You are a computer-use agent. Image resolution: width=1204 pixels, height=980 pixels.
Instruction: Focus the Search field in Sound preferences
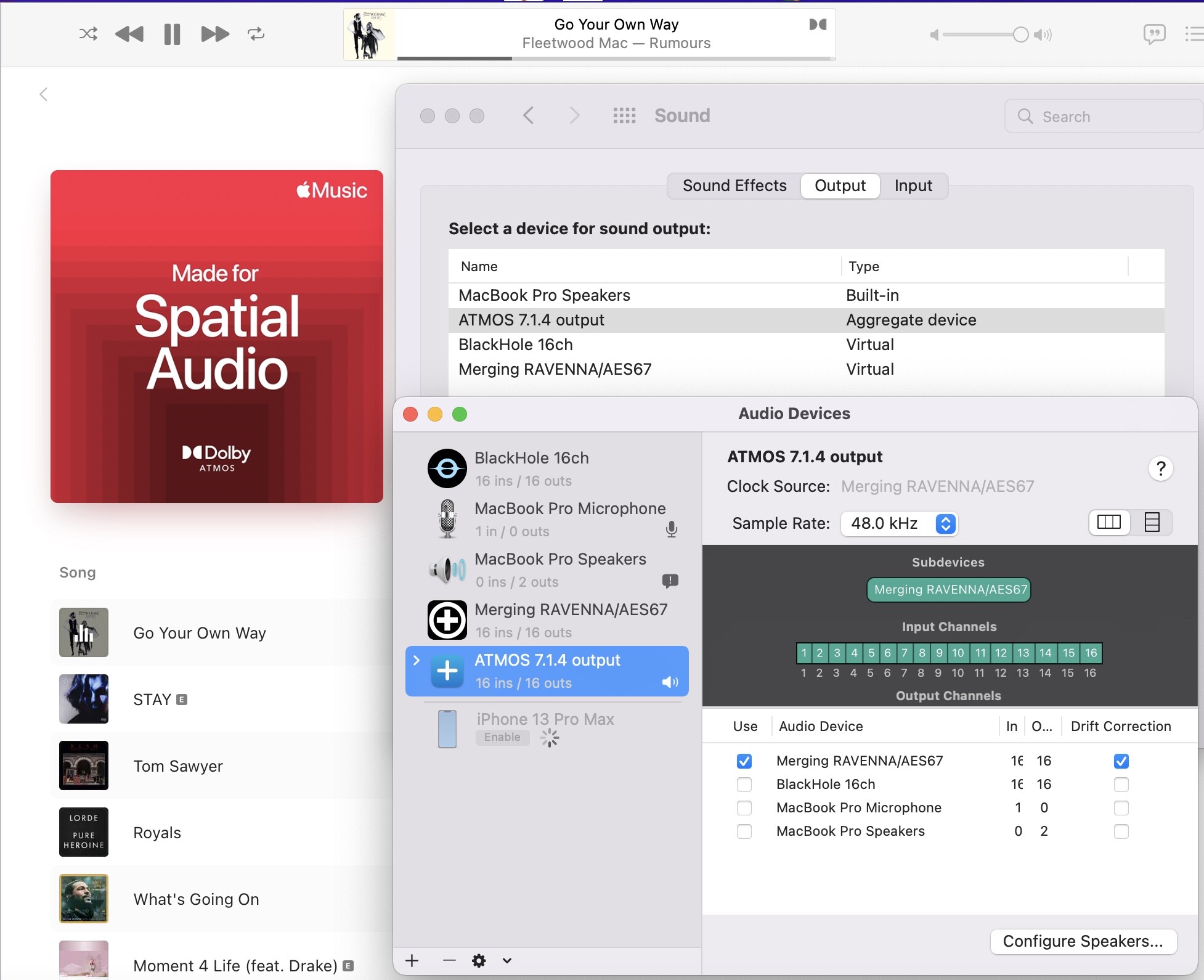[1103, 116]
